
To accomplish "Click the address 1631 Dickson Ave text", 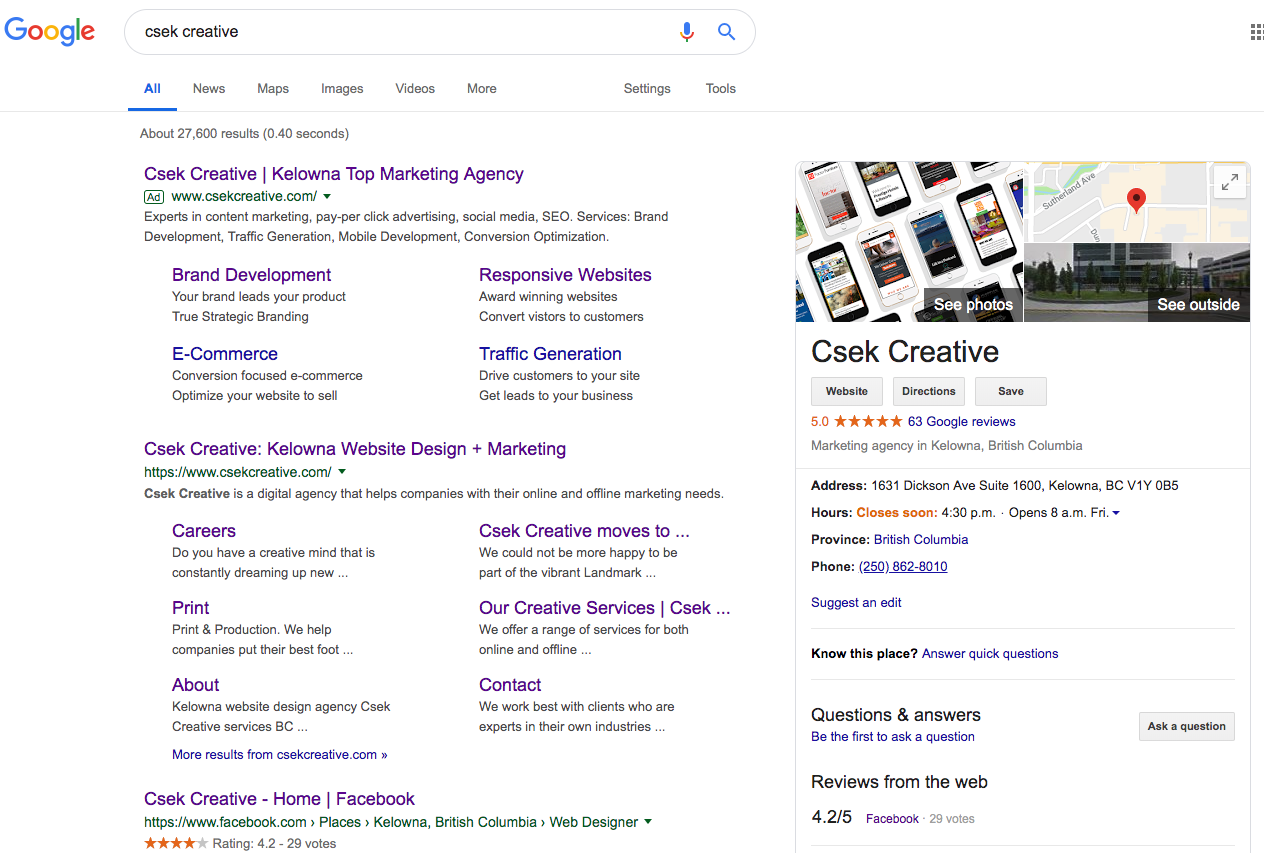I will 1025,486.
